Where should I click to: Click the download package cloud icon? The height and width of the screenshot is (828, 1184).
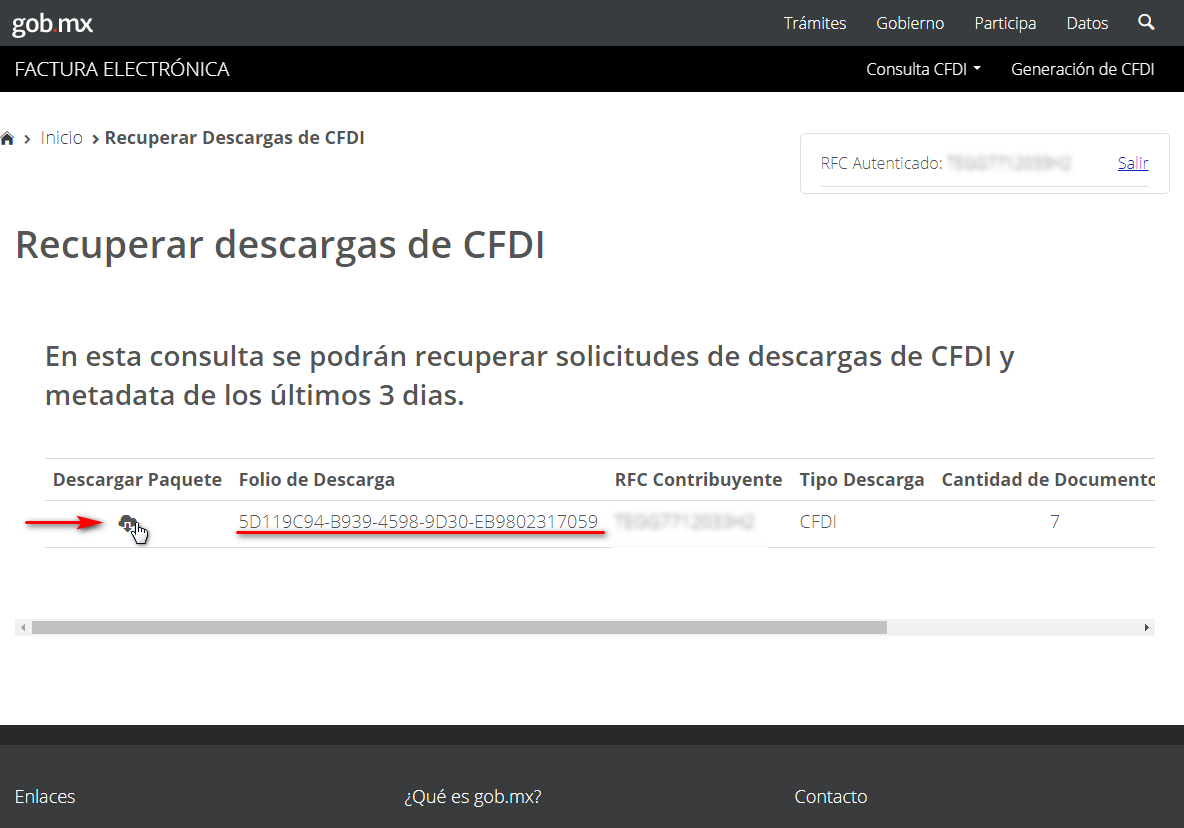[x=128, y=523]
